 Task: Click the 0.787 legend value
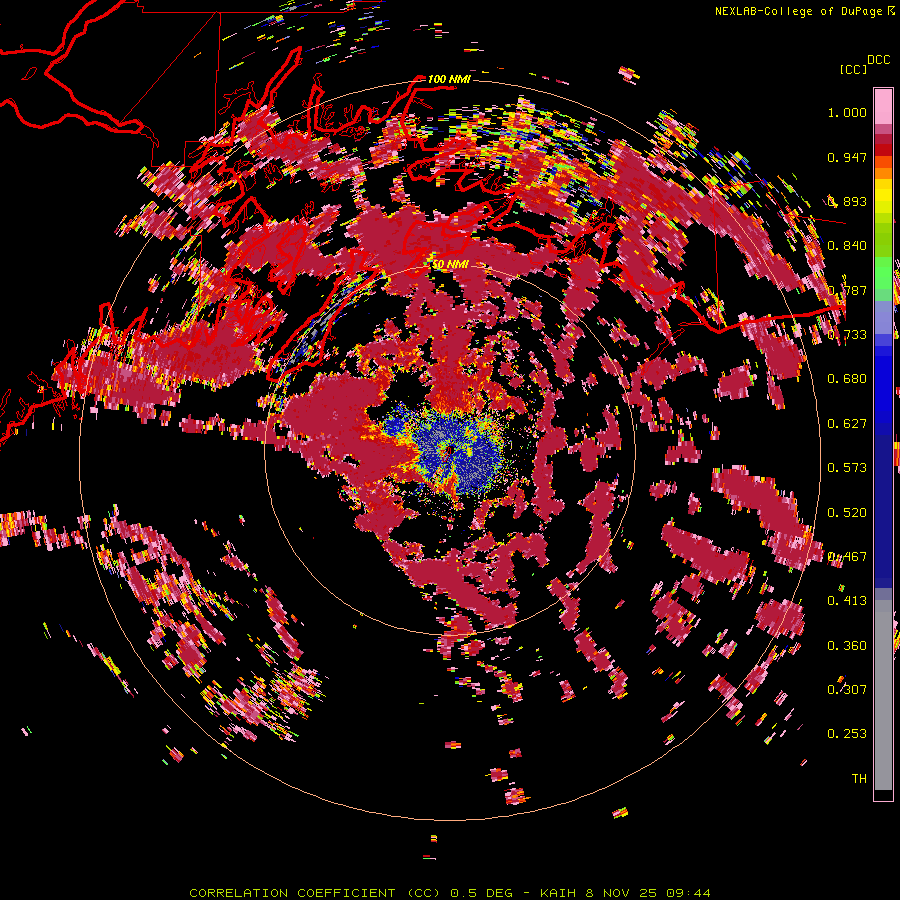(847, 290)
